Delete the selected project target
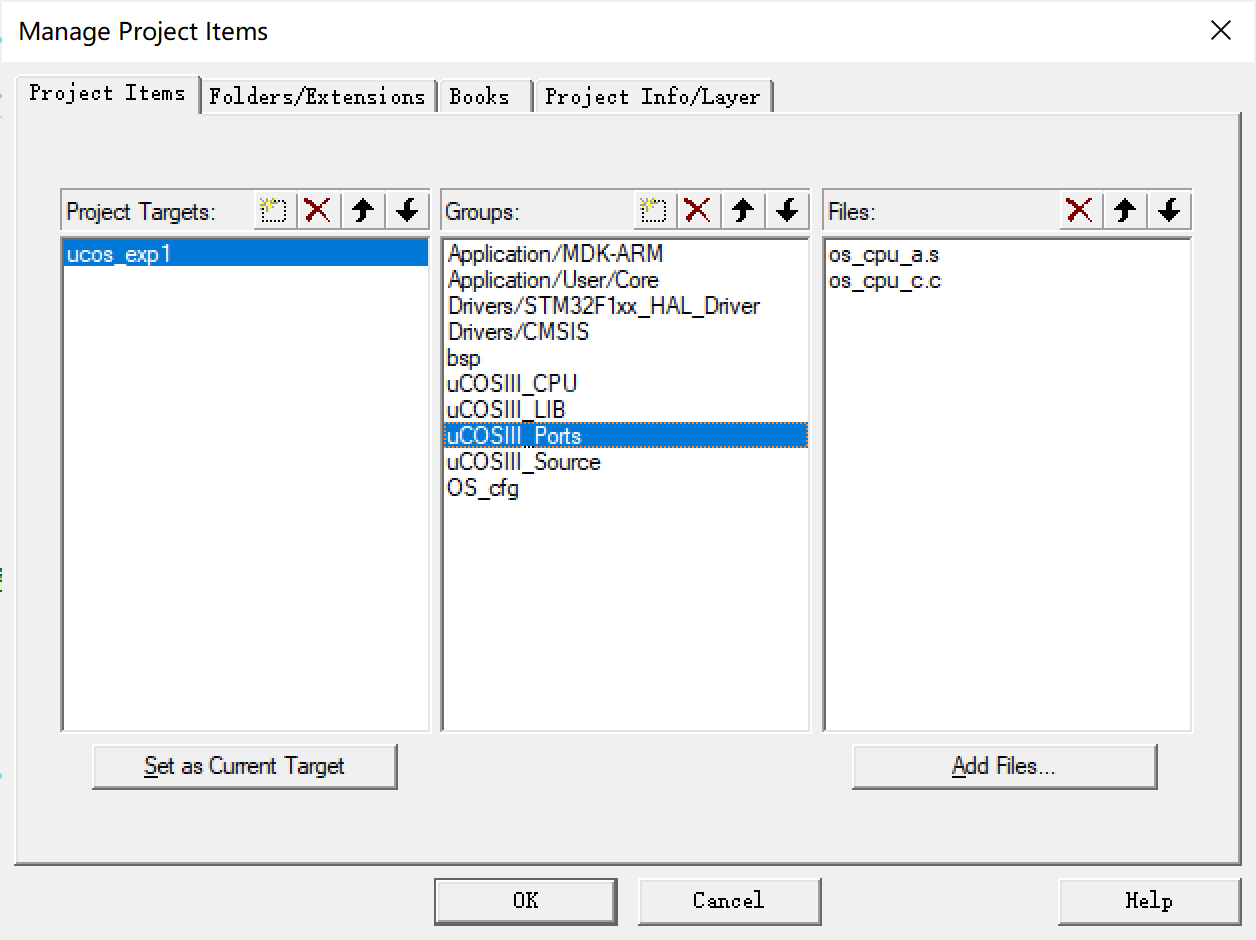Screen dimensions: 1256x940 pos(318,210)
